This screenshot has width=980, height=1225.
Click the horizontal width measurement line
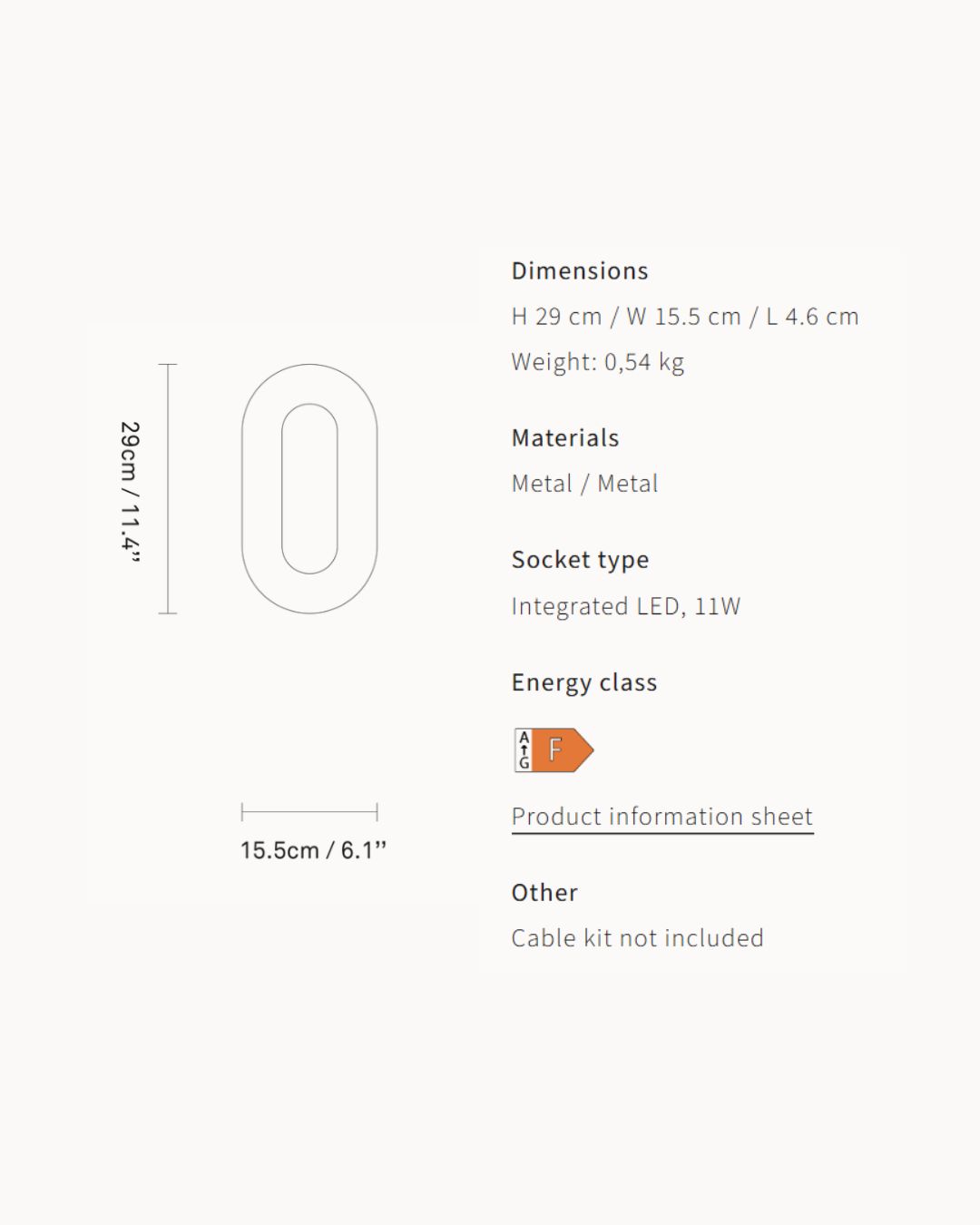click(x=309, y=811)
